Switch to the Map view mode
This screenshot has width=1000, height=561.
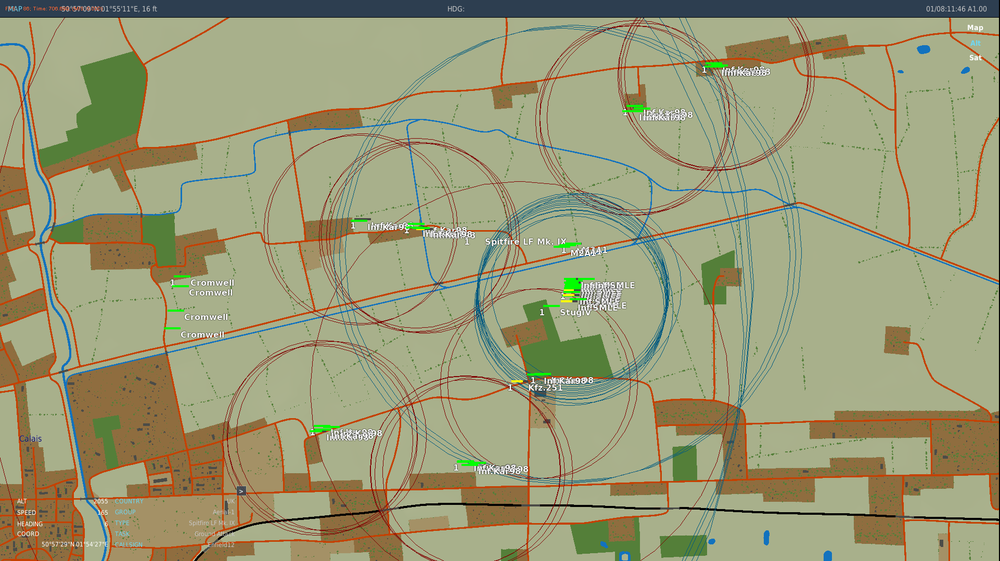[x=974, y=28]
